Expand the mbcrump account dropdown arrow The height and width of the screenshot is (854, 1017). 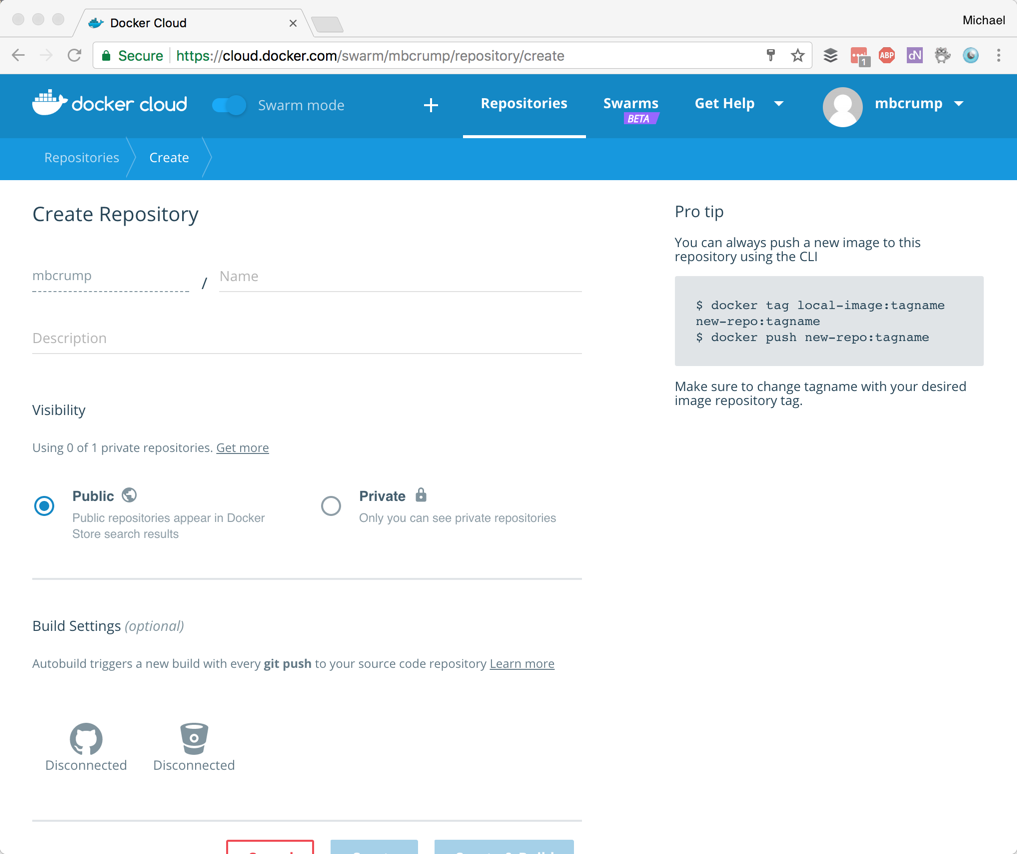pos(959,104)
